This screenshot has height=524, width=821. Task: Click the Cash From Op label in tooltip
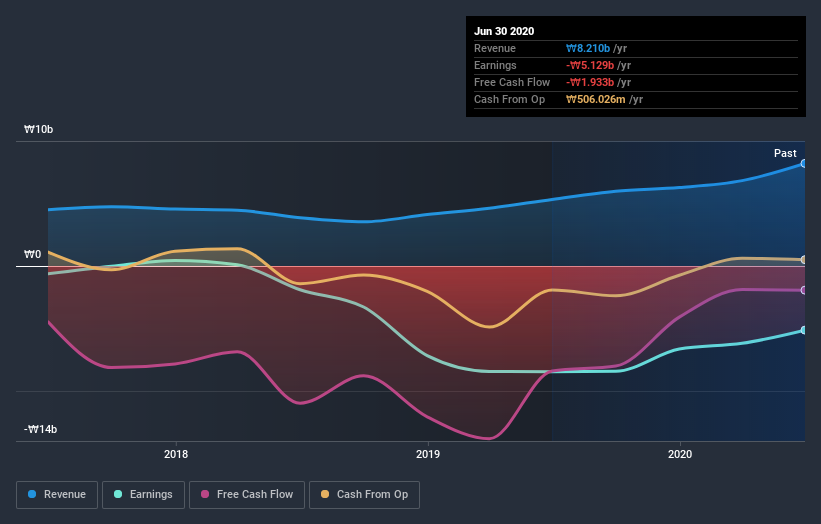509,99
